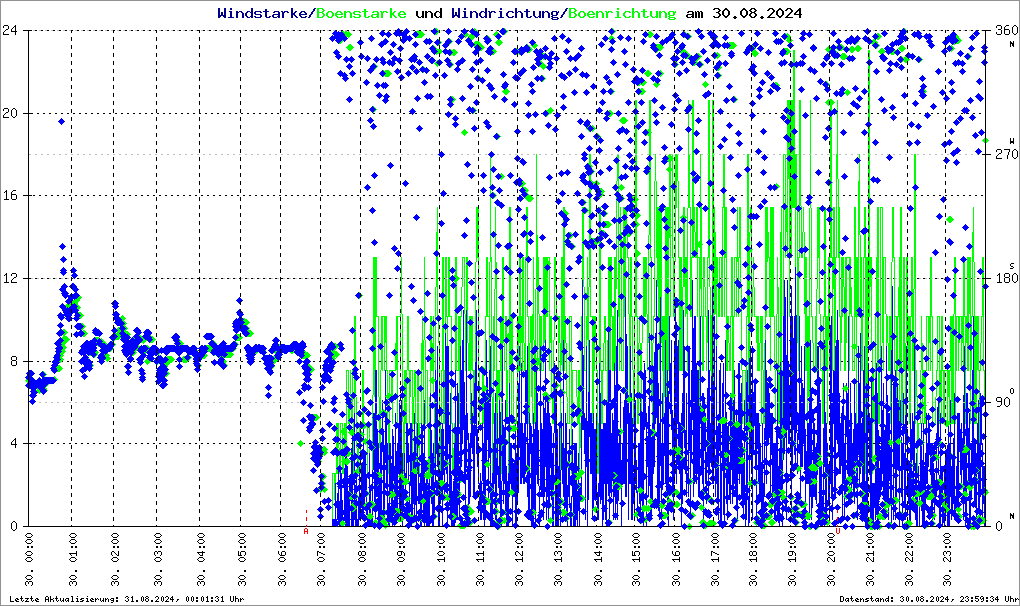Click the '360' label on the right axis

1000,31
